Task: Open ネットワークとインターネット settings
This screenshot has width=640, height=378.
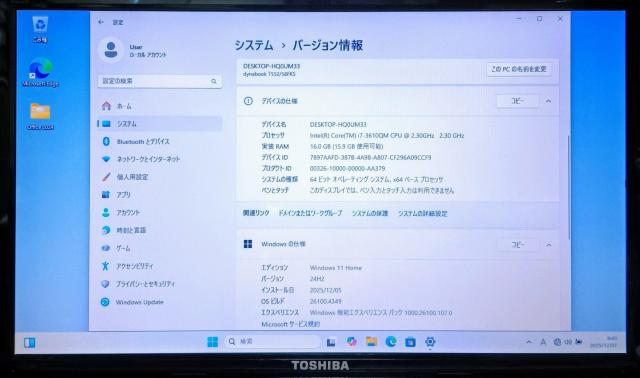Action: pyautogui.click(x=160, y=159)
